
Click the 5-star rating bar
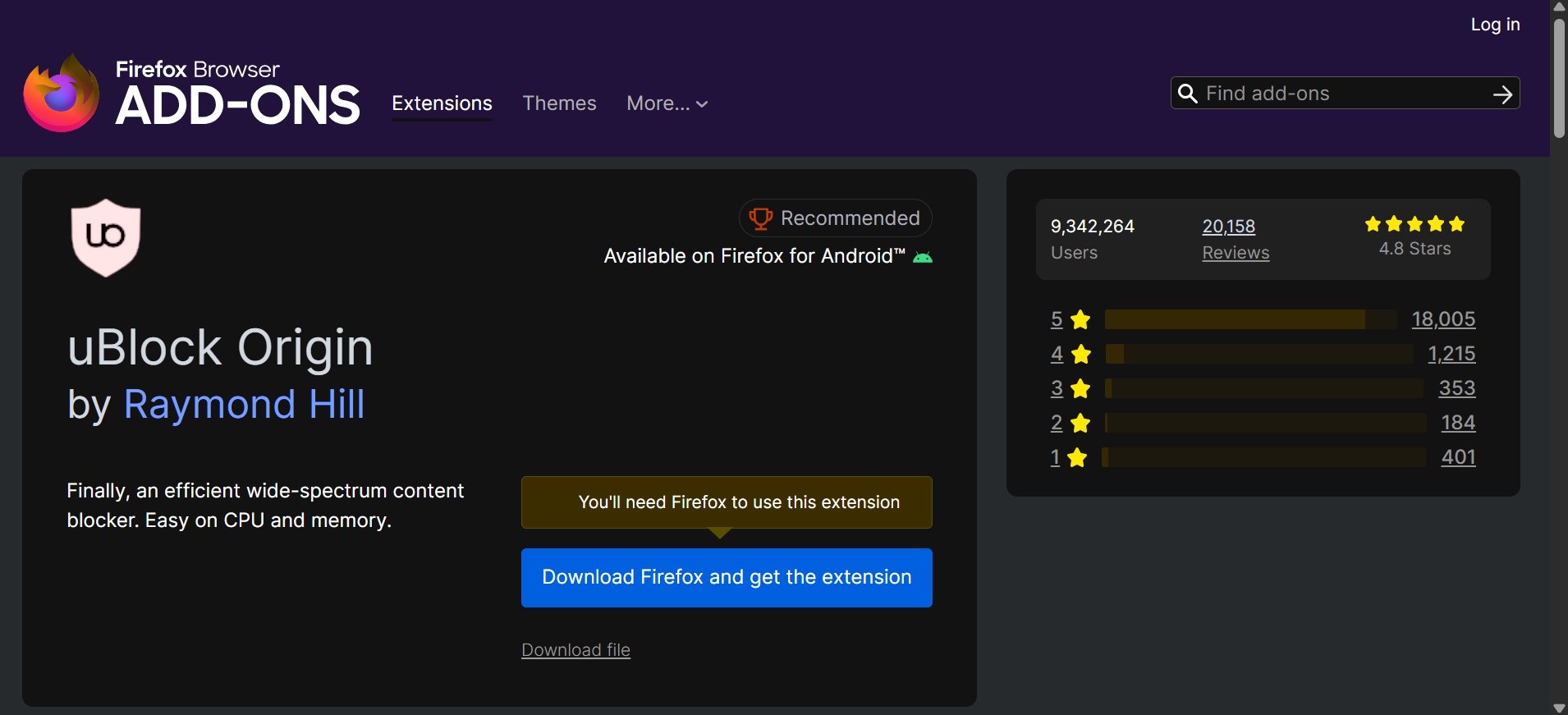coord(1249,319)
